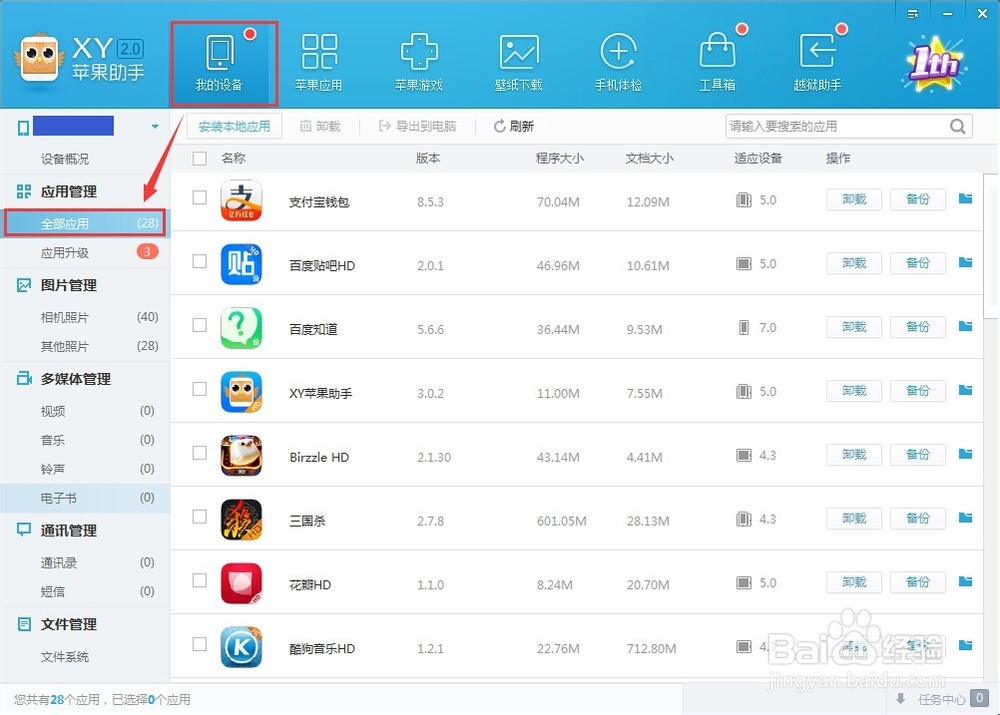Viewport: 1000px width, 715px height.
Task: Check the 酷狗音乐HD row checkbox
Action: coord(200,644)
